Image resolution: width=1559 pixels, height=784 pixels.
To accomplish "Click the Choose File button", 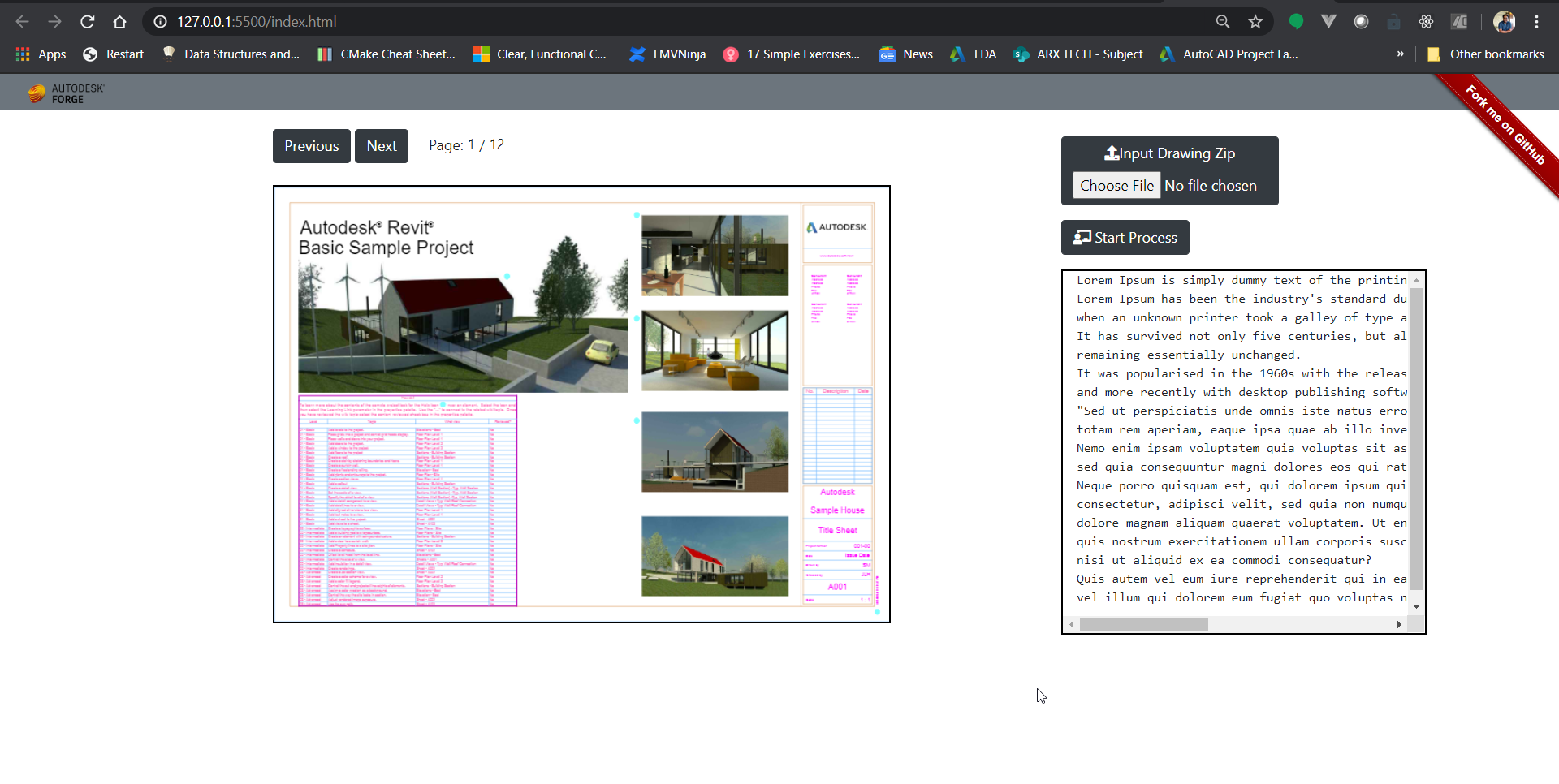I will tap(1116, 186).
